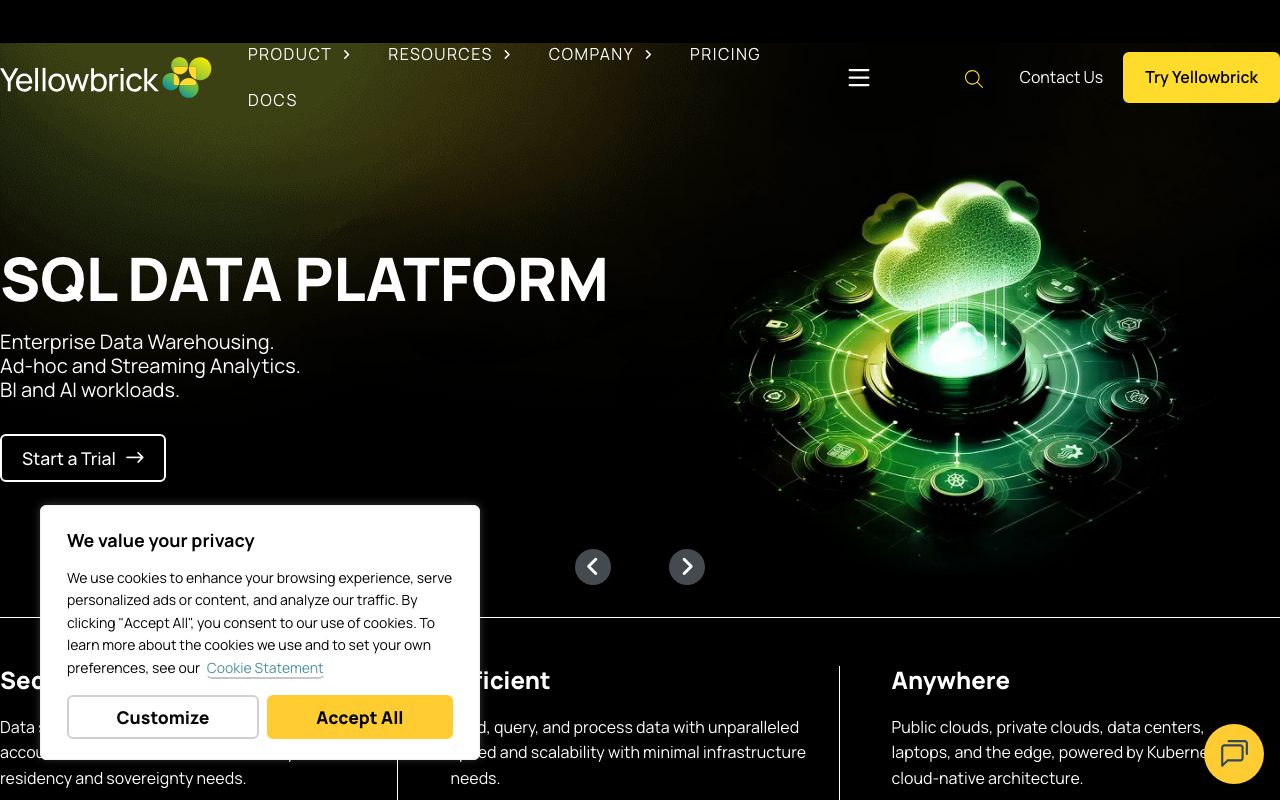
Task: Click Customize in cookie dialog
Action: pyautogui.click(x=163, y=717)
